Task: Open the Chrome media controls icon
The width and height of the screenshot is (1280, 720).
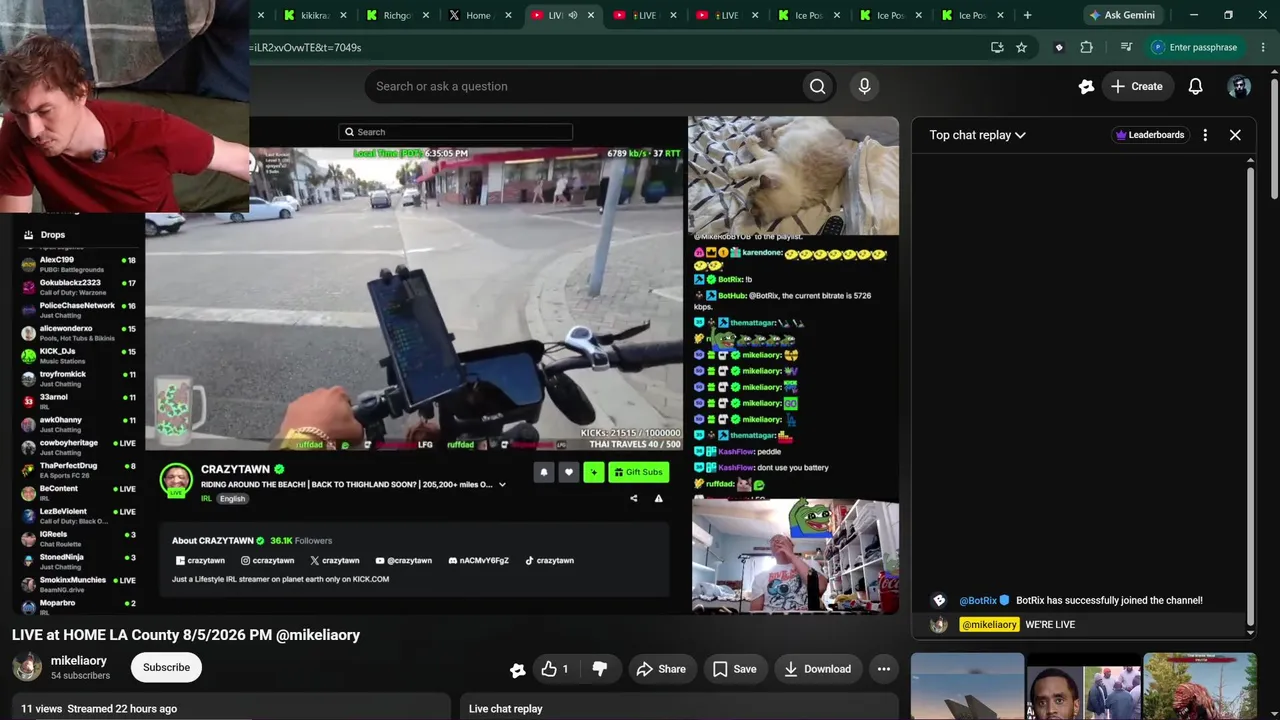Action: tap(1126, 47)
